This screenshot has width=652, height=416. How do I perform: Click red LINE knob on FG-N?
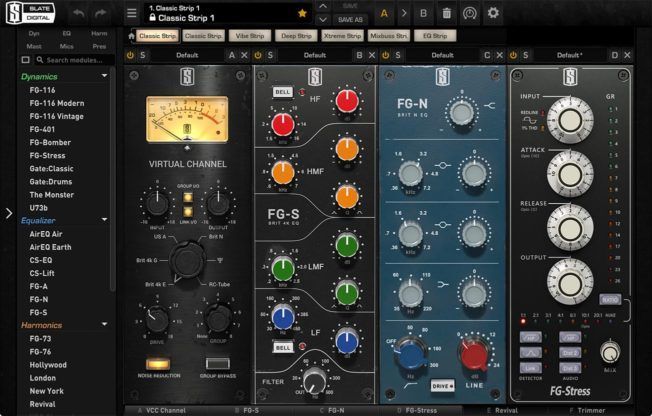point(474,355)
